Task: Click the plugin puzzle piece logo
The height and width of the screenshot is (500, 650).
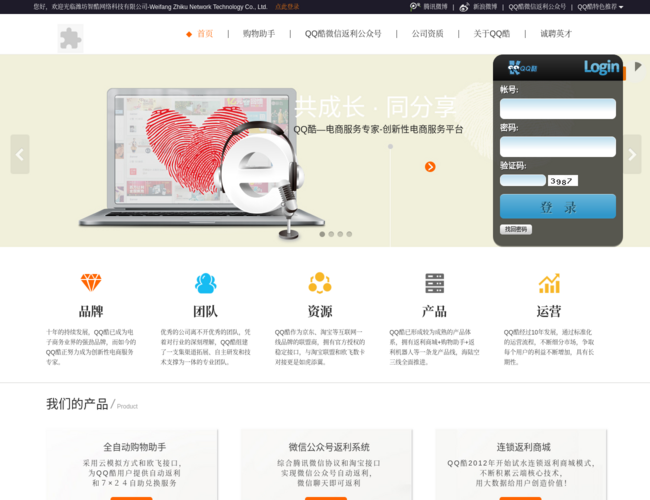Action: click(x=70, y=39)
